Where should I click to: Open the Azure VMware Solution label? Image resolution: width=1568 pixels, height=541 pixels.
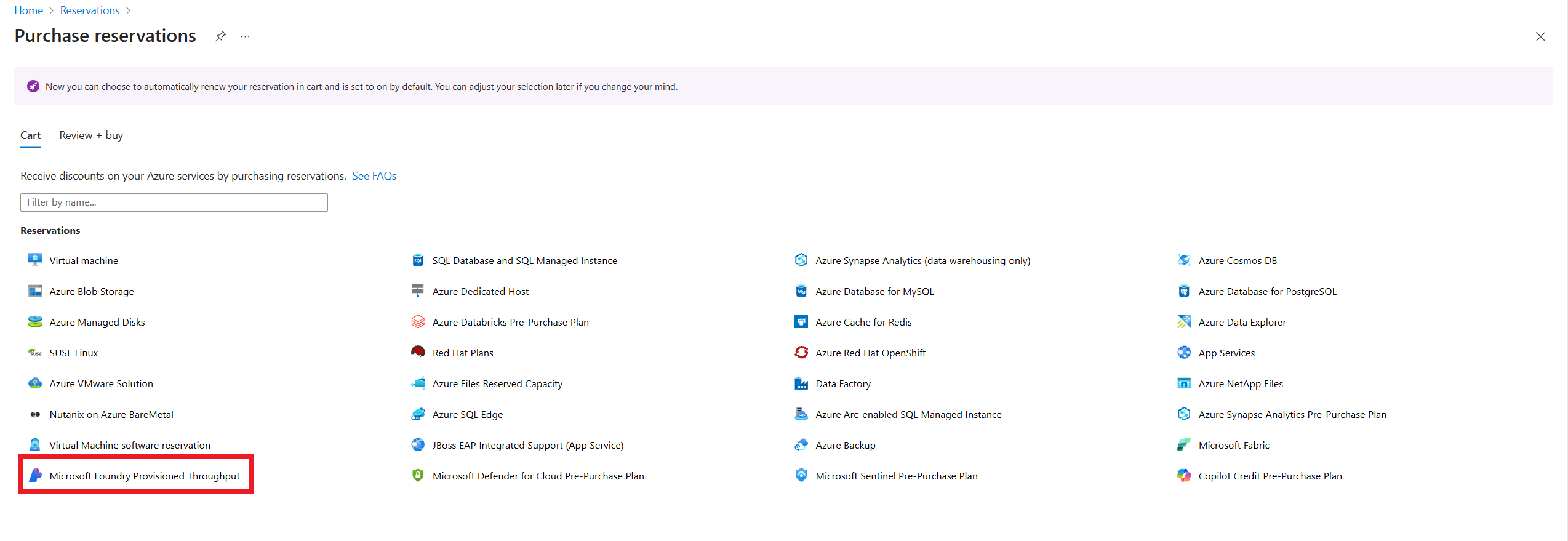(102, 383)
